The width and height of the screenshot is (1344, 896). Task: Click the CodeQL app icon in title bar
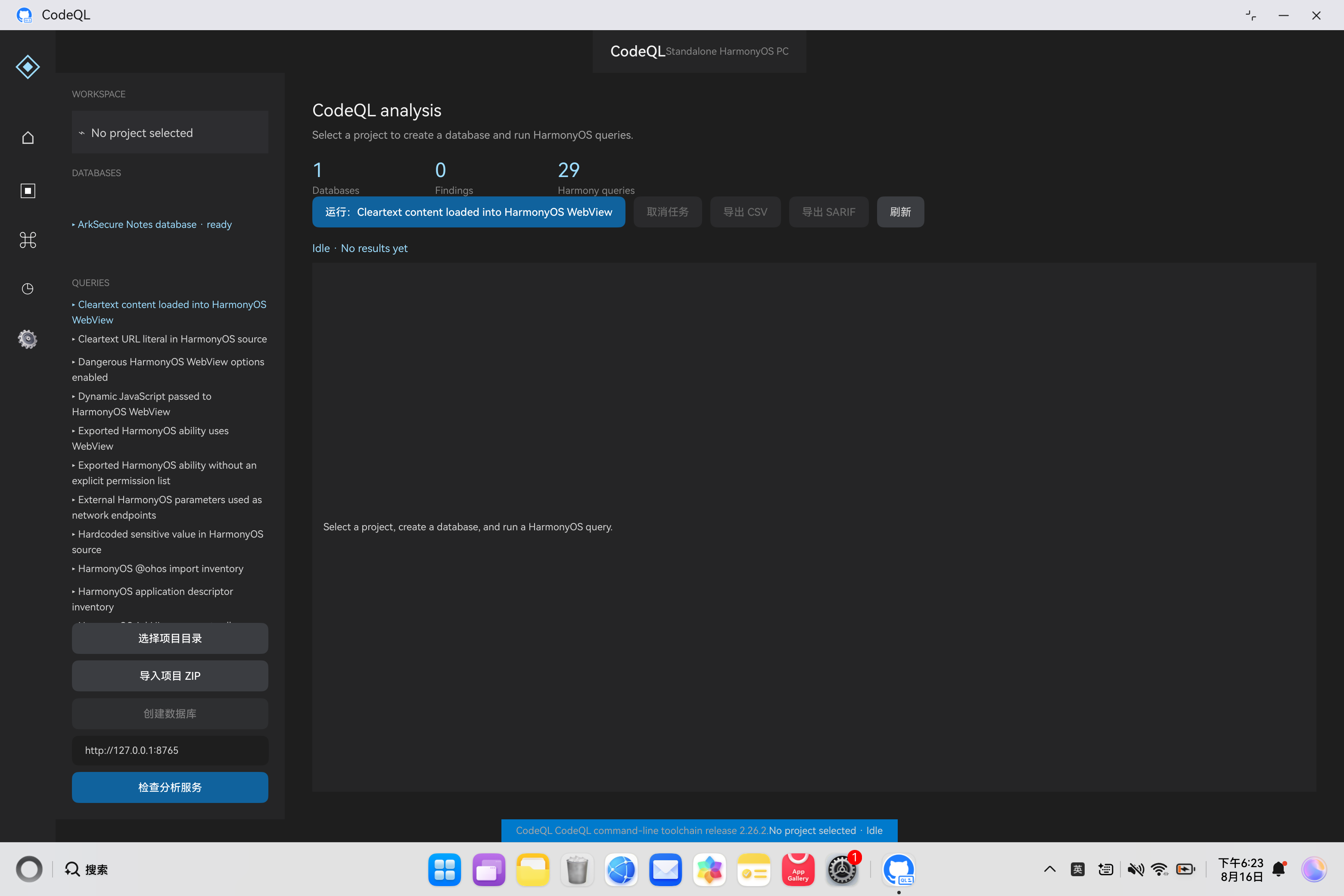[24, 15]
